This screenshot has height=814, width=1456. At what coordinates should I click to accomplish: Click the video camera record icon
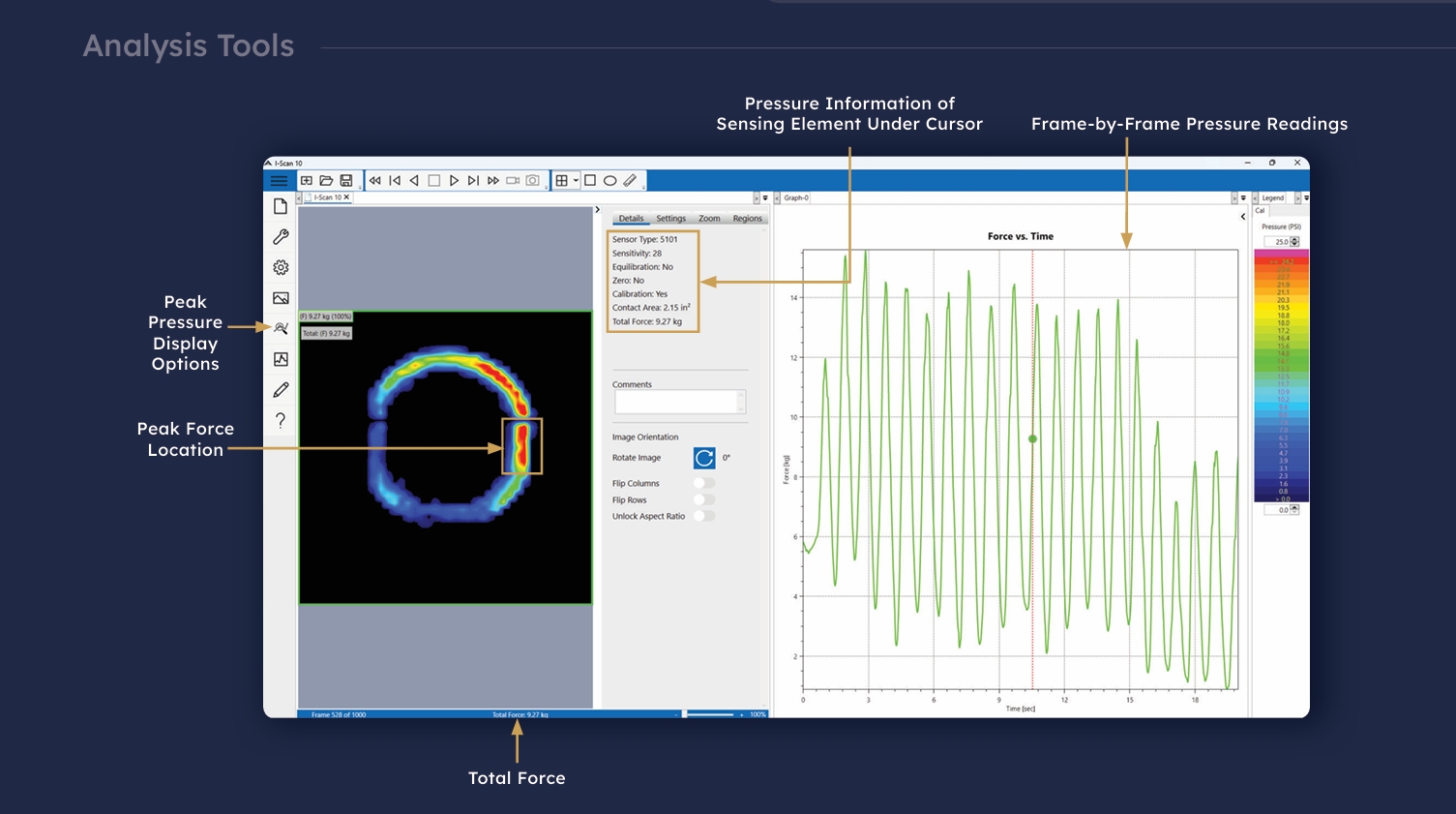tap(513, 181)
